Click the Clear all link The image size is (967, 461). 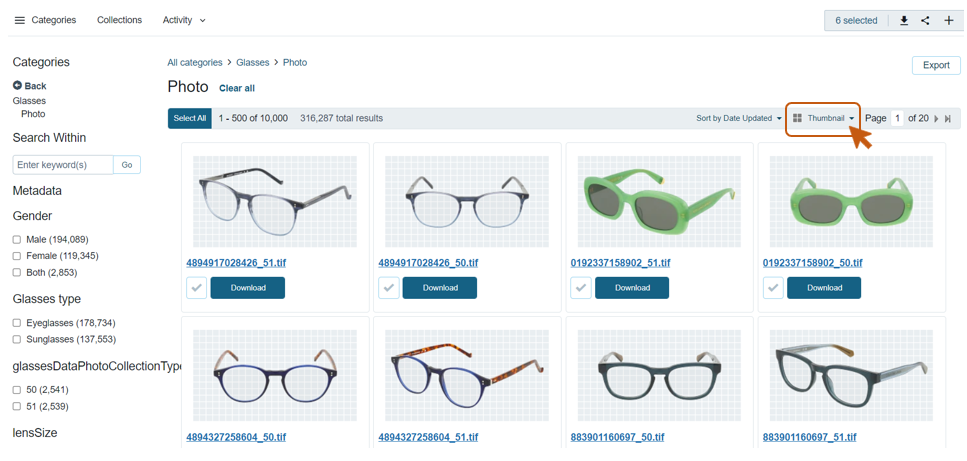(237, 88)
